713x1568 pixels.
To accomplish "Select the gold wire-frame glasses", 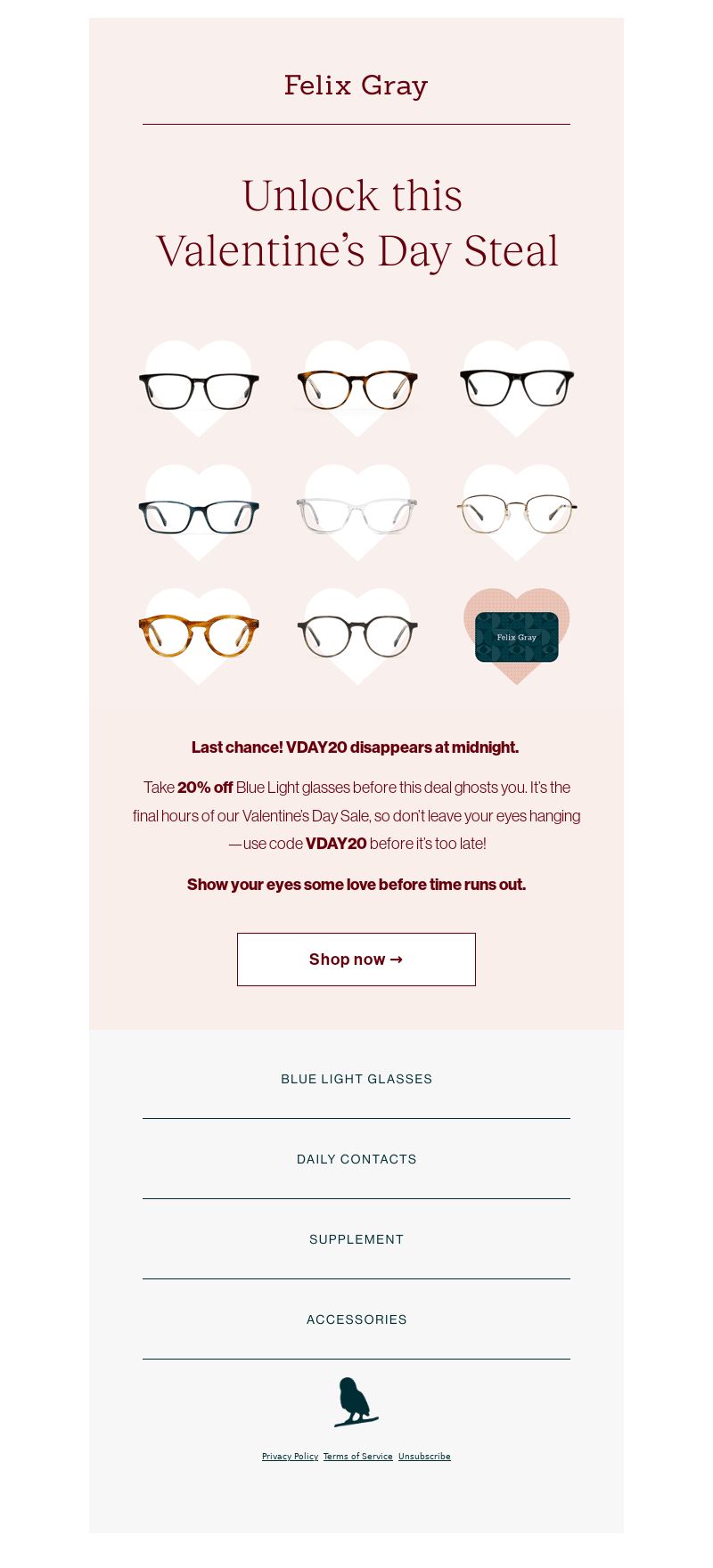I will tap(516, 512).
